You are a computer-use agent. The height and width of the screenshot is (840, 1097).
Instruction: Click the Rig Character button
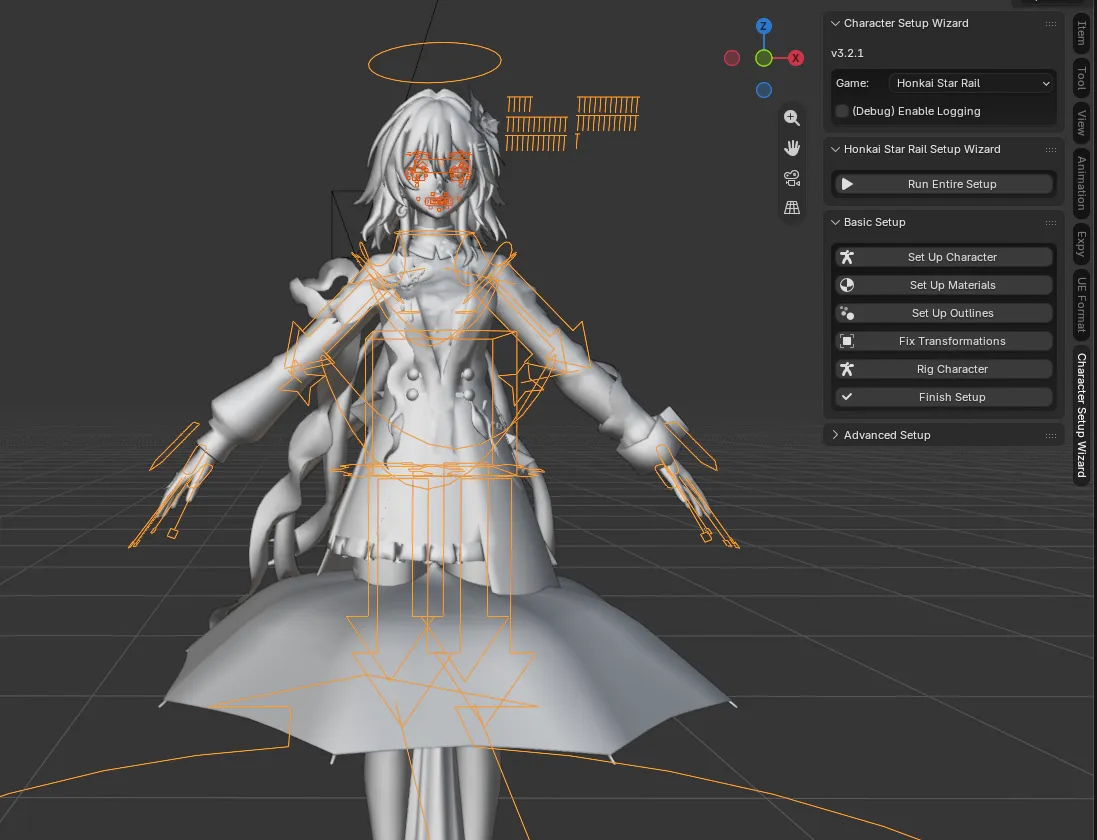tap(943, 369)
